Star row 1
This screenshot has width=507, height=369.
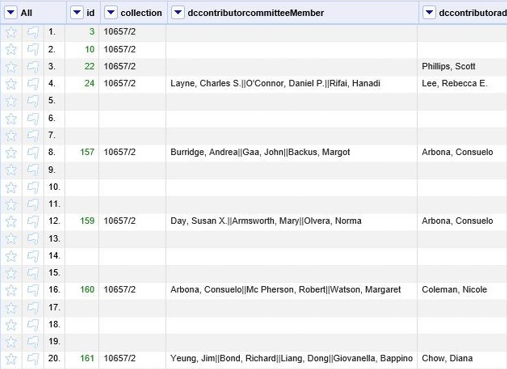(x=11, y=32)
